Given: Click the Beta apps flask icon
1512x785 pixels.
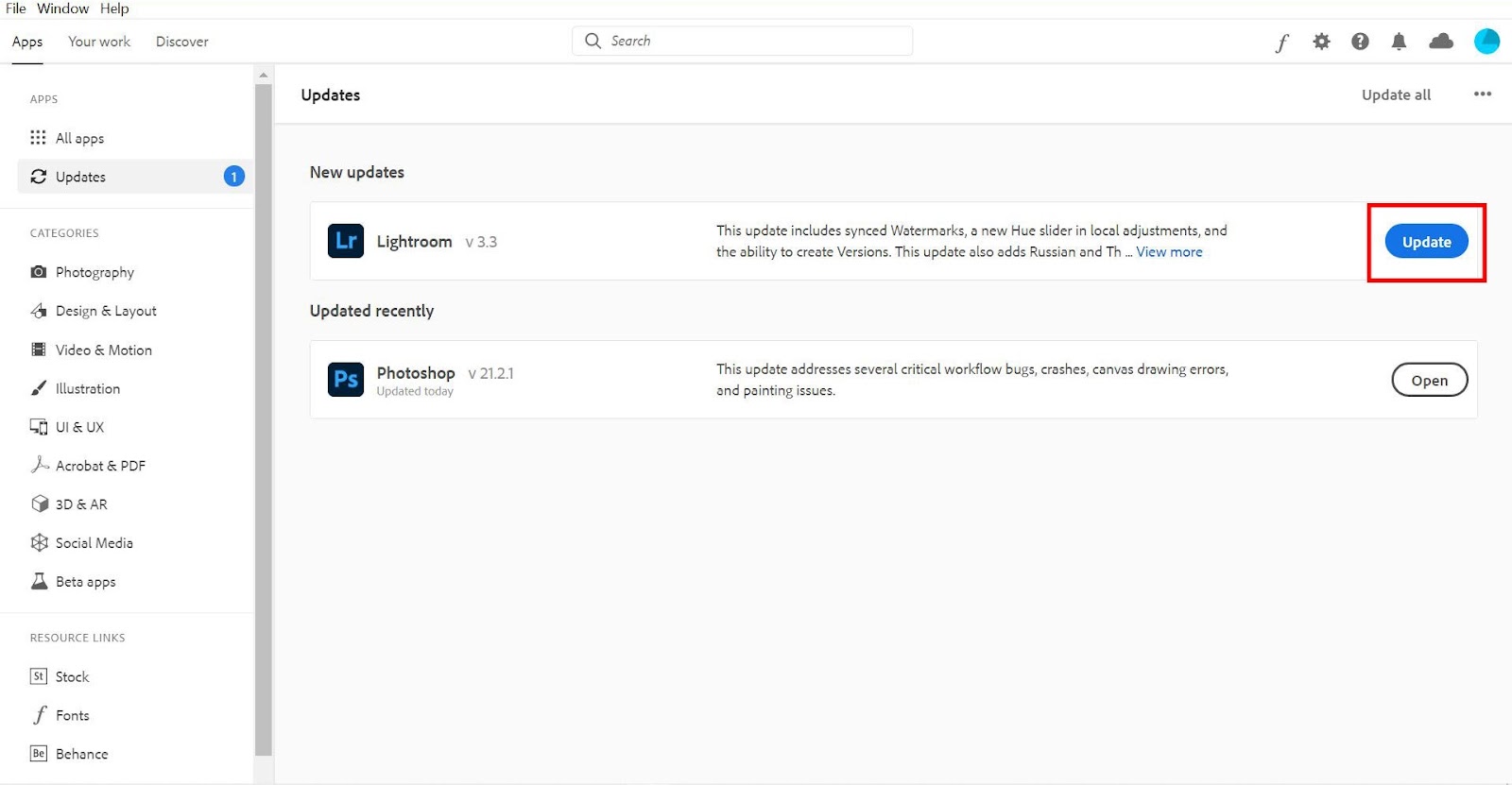Looking at the screenshot, I should 40,581.
